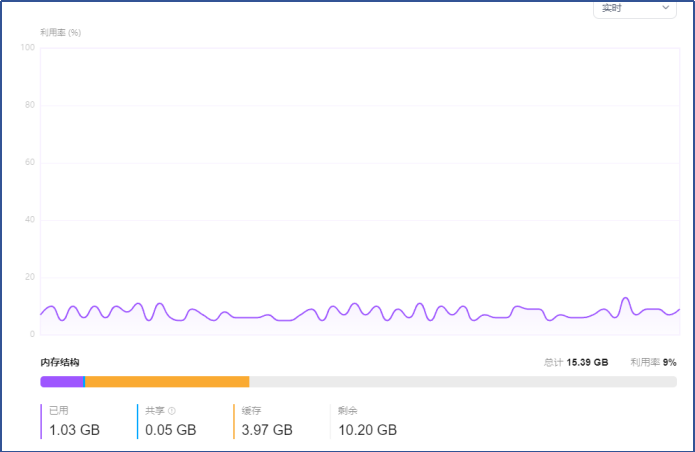Click the gray 剩余 portion of memory bar
The image size is (695, 452).
click(x=463, y=382)
